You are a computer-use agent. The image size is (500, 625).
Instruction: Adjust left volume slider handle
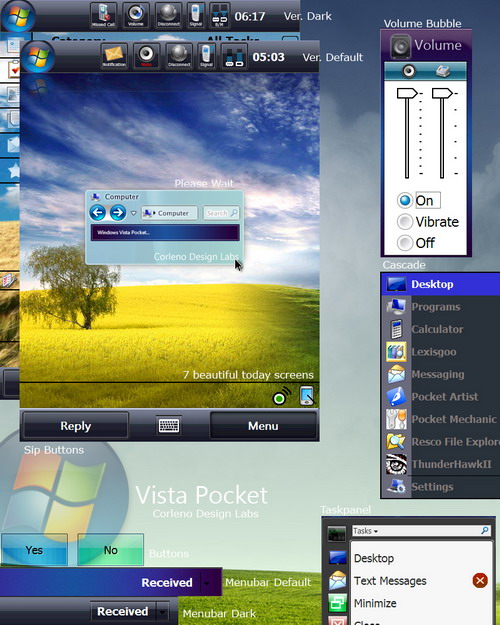tap(407, 94)
